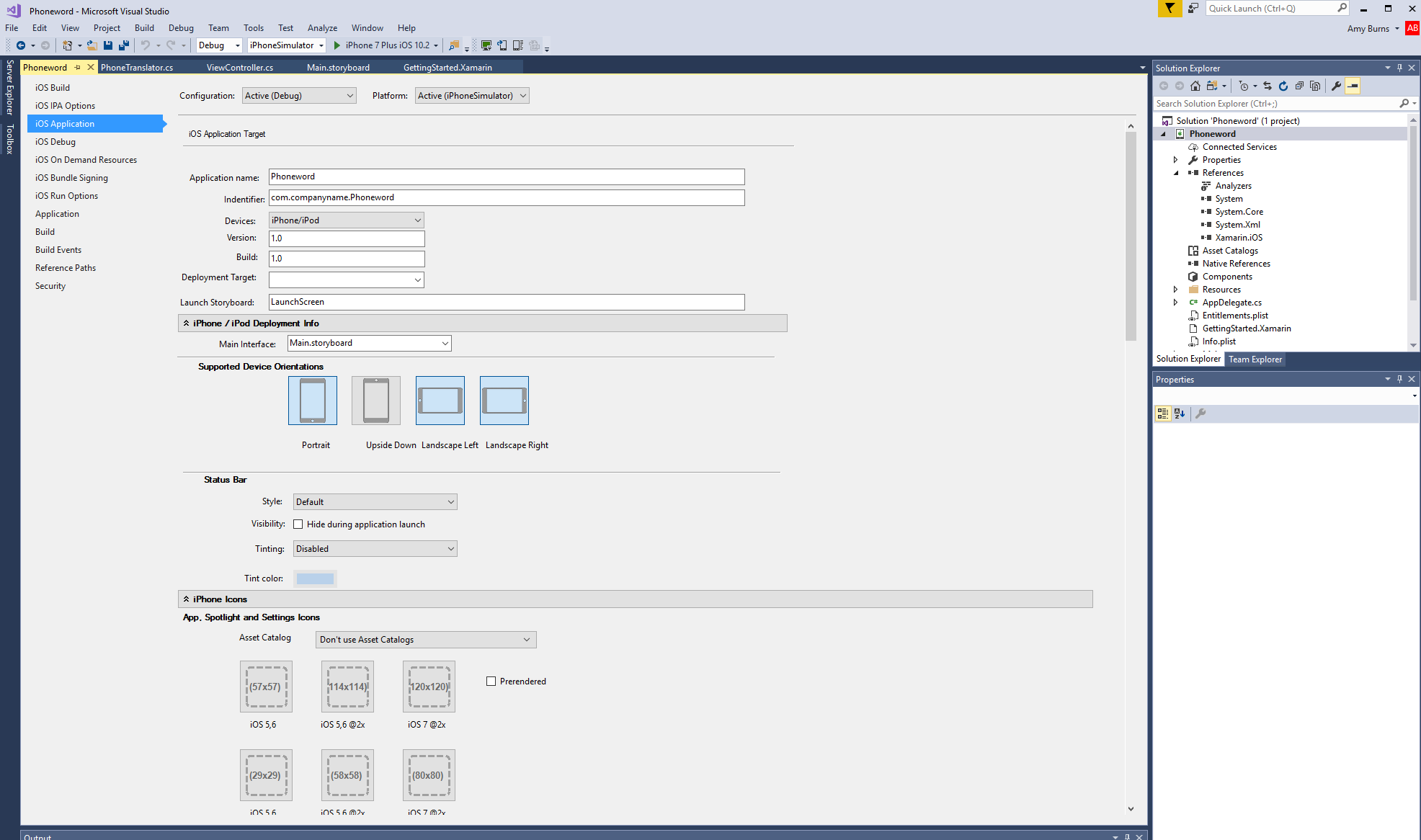Click the Save All icon

point(124,45)
